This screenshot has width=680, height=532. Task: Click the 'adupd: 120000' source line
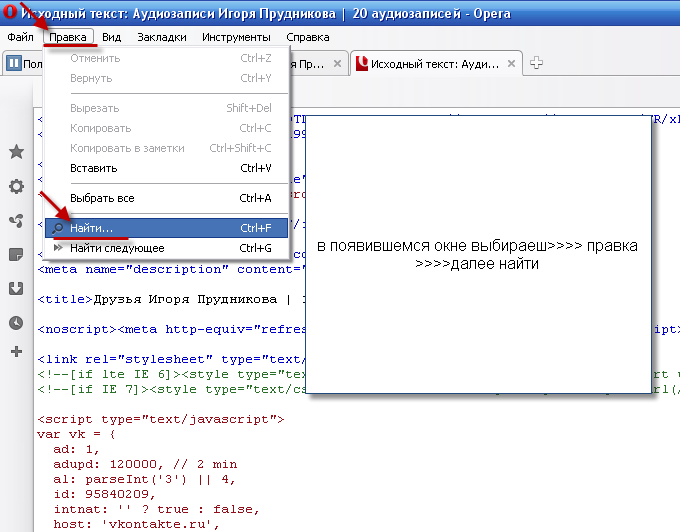pyautogui.click(x=145, y=464)
